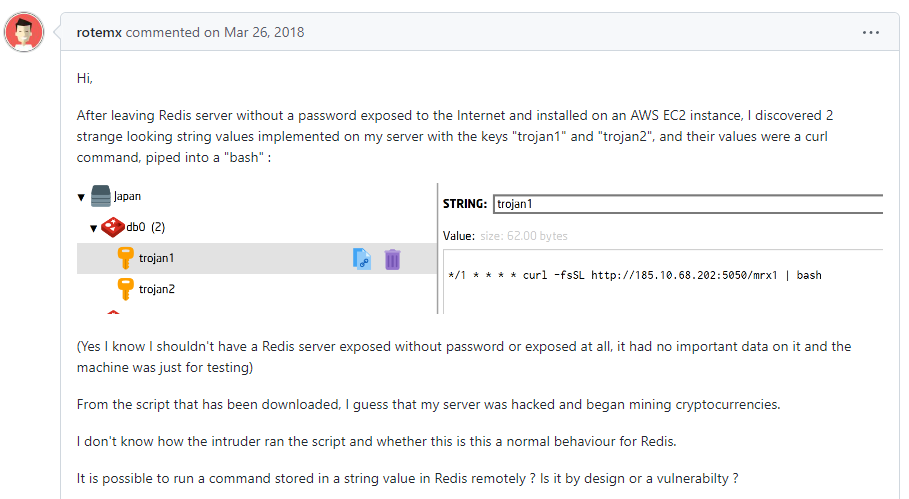This screenshot has width=909, height=499.
Task: Click the rotemx profile avatar
Action: tap(23, 33)
